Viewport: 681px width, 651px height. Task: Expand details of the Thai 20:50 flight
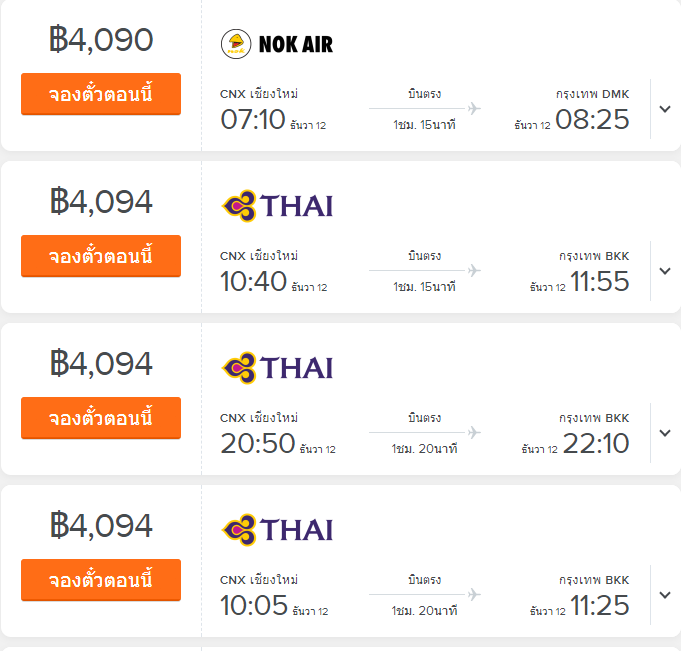tap(666, 432)
